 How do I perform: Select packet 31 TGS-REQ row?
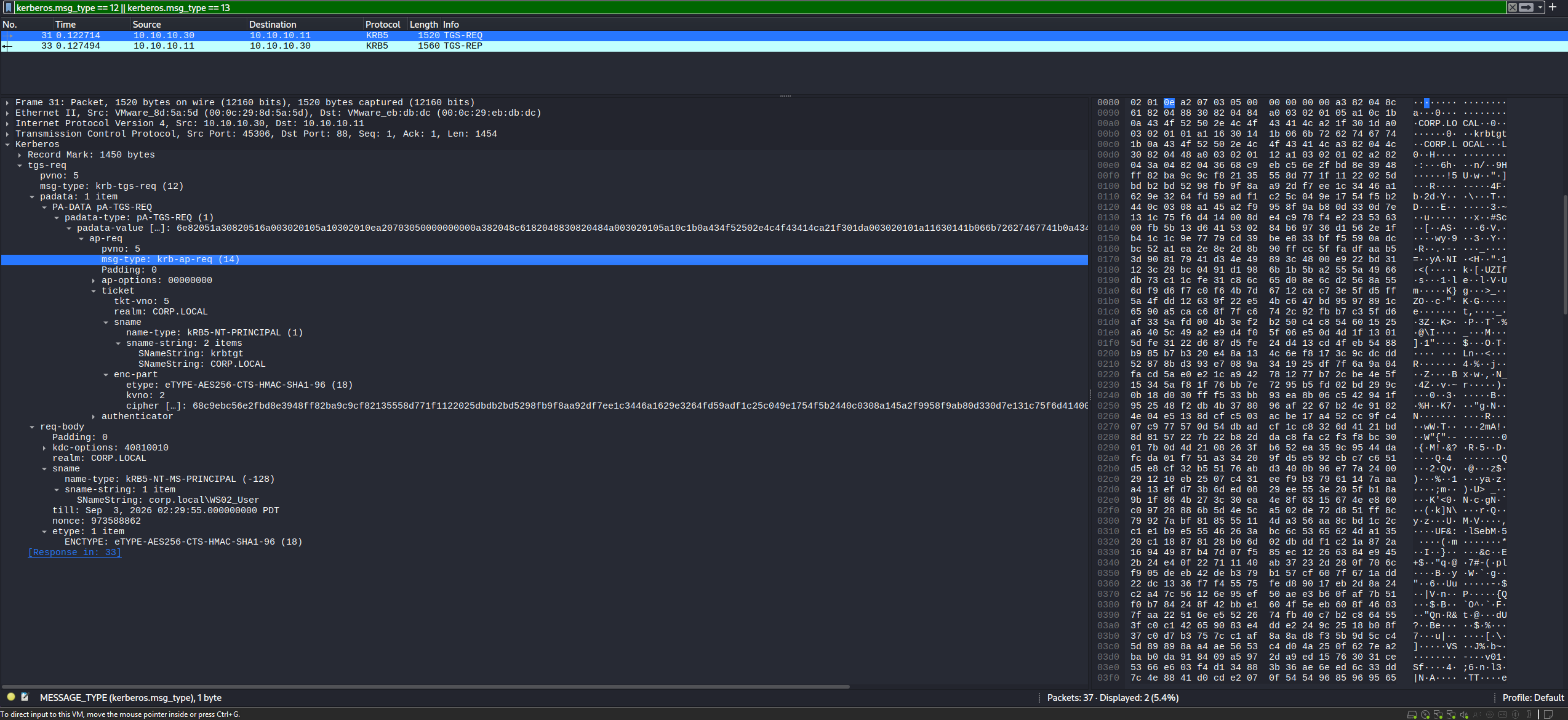tap(784, 36)
